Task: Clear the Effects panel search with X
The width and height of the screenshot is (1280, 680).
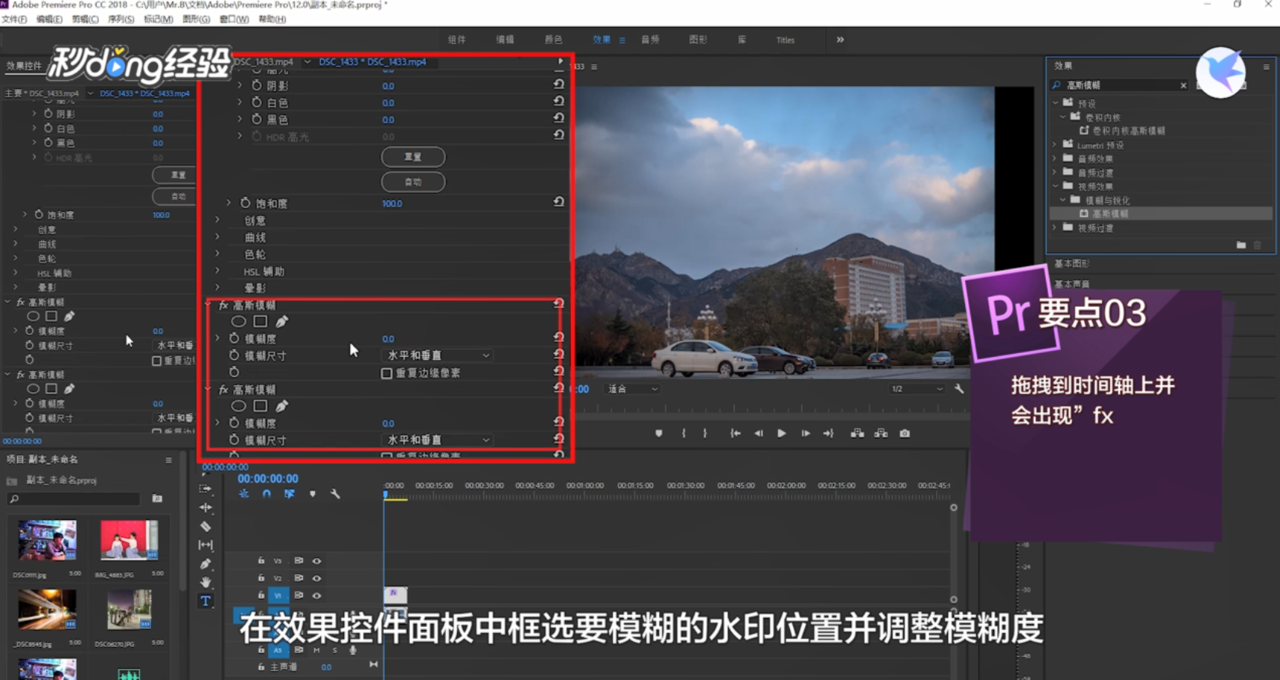Action: pyautogui.click(x=1183, y=86)
